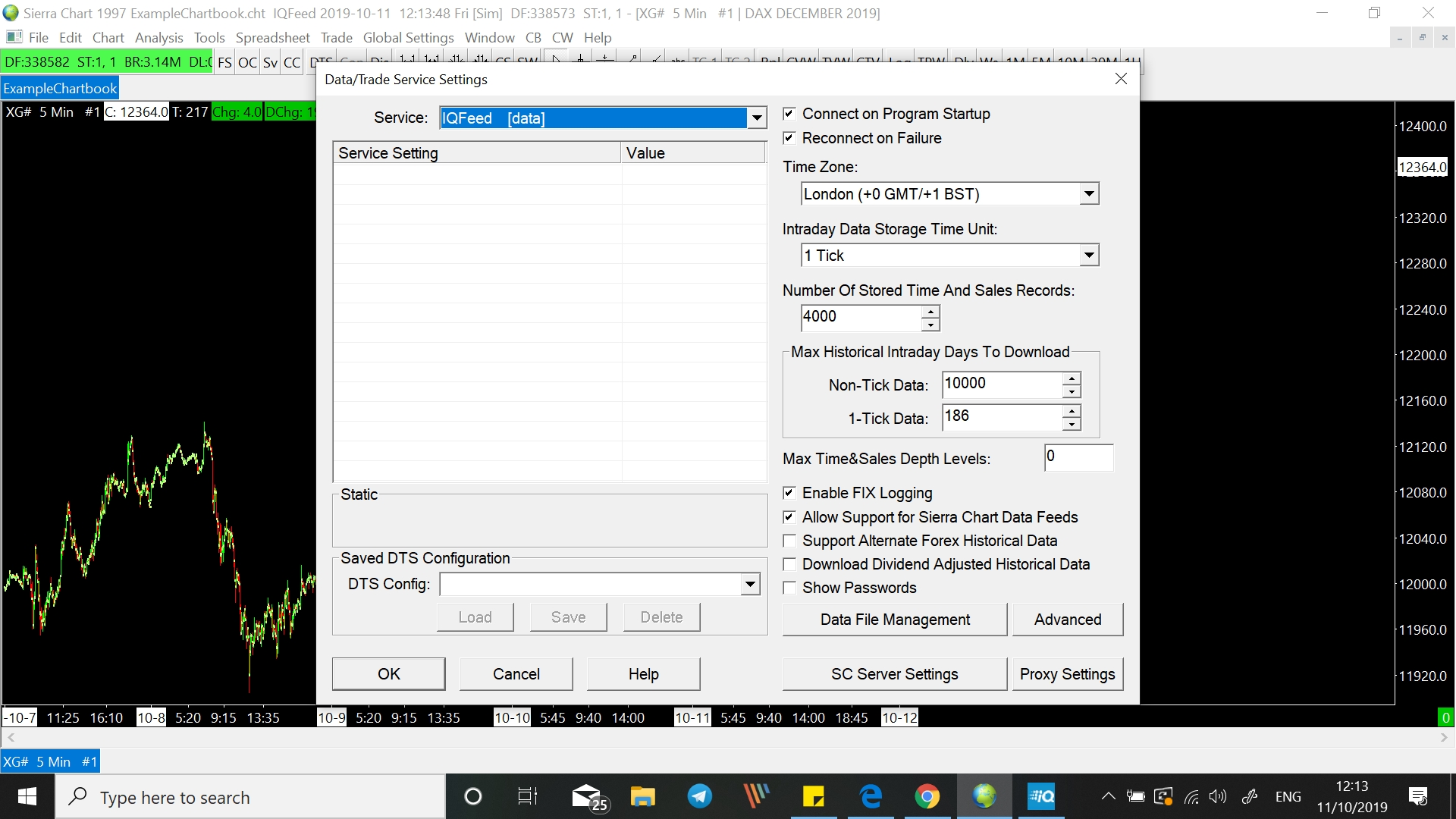The image size is (1456, 819).
Task: Click the OC toolbar button
Action: point(247,63)
